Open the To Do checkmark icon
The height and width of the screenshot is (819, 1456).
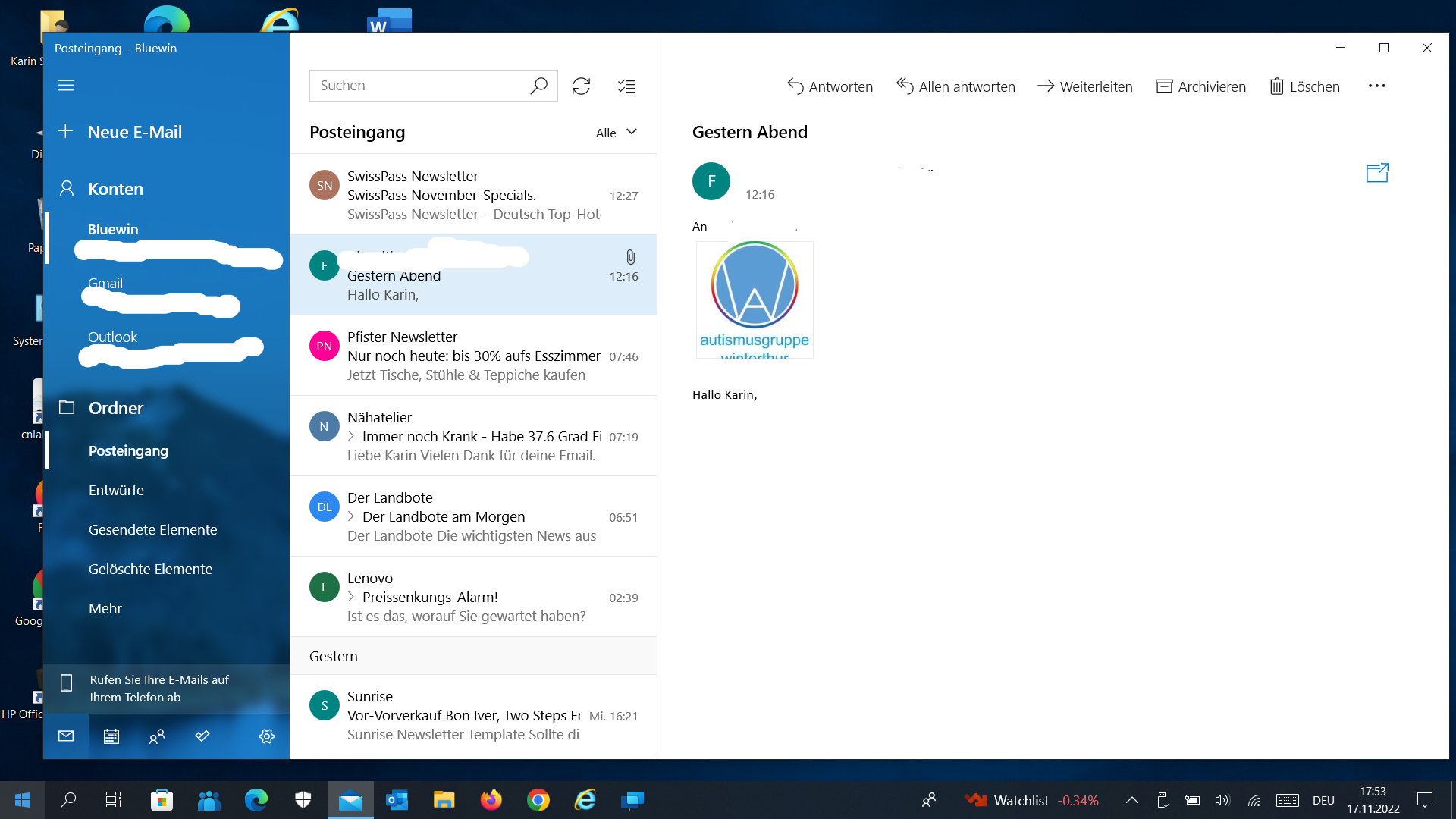point(202,736)
